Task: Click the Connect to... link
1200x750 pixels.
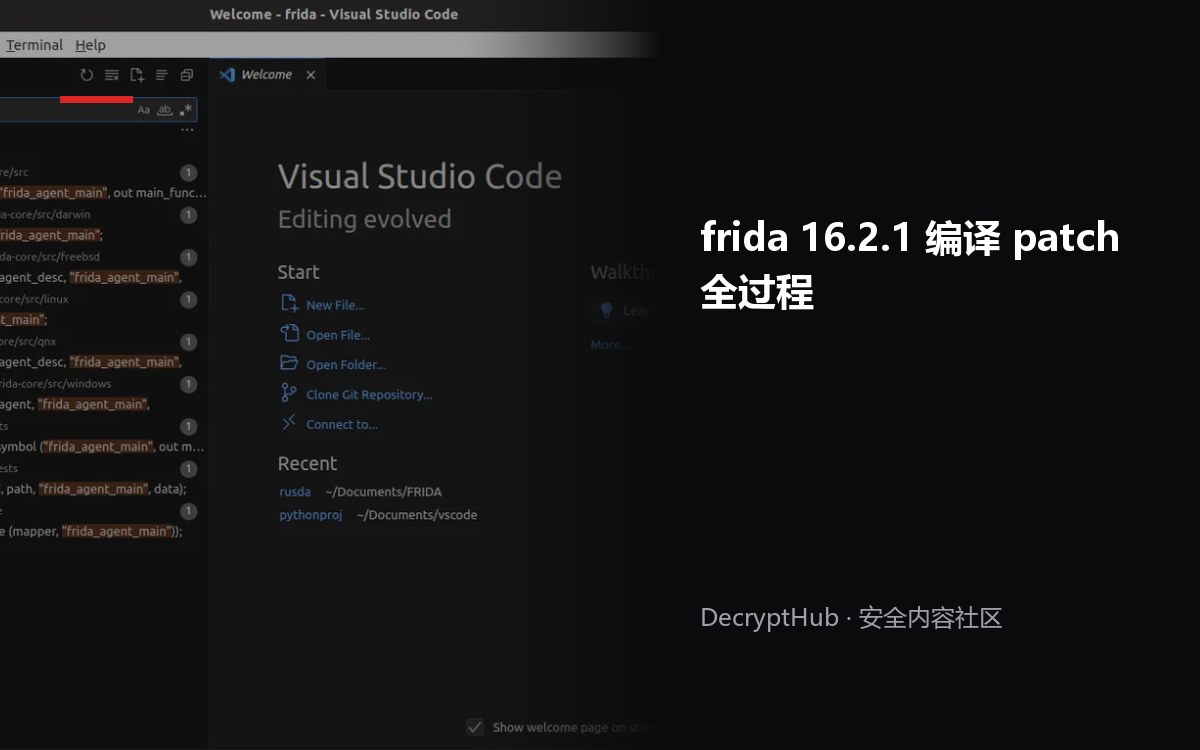Action: (x=342, y=425)
